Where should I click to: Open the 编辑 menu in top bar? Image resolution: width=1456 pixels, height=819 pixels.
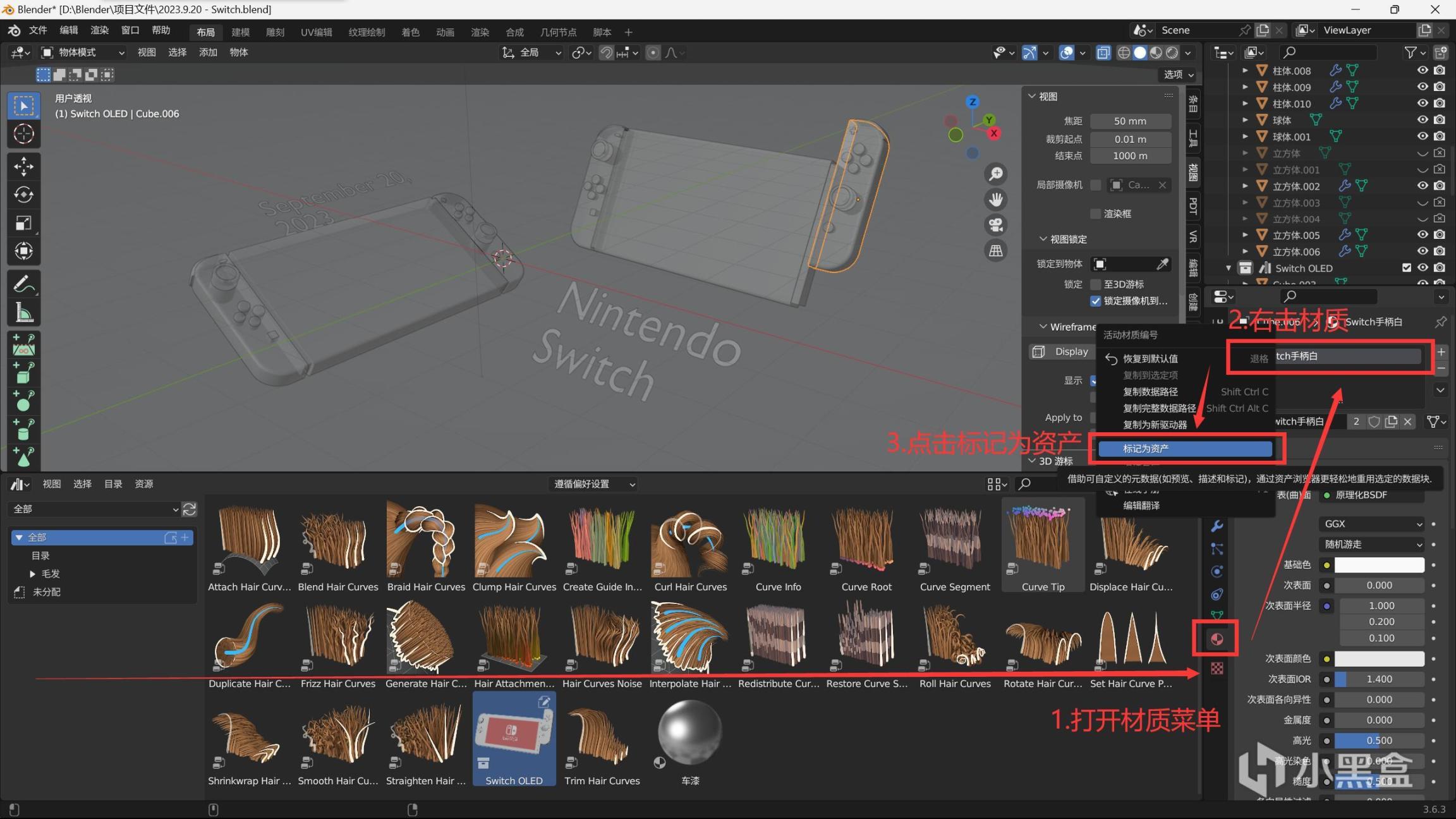pos(68,30)
